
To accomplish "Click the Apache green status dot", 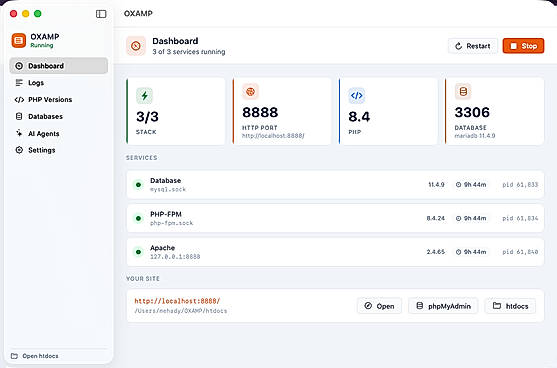I will (x=139, y=252).
